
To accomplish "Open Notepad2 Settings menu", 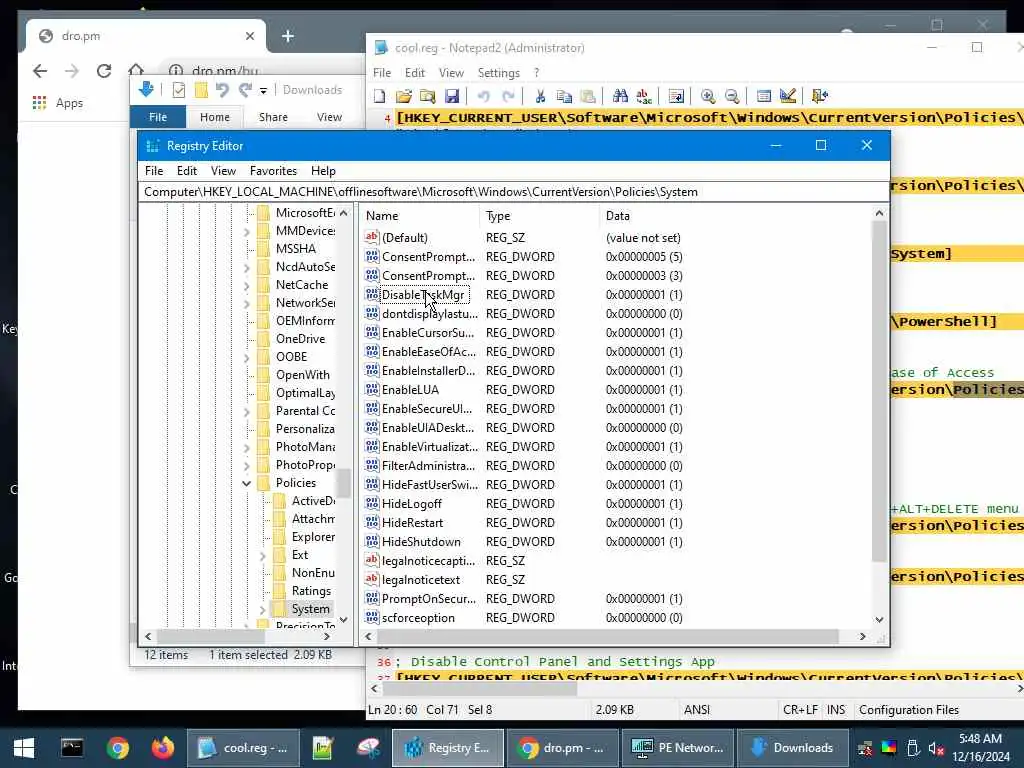I will point(498,73).
